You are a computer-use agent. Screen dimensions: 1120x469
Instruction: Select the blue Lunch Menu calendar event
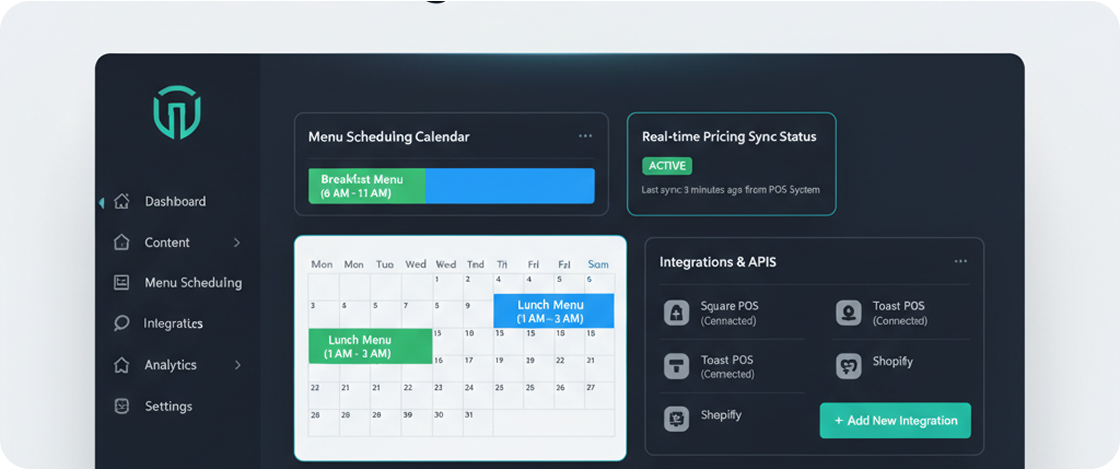tap(553, 311)
